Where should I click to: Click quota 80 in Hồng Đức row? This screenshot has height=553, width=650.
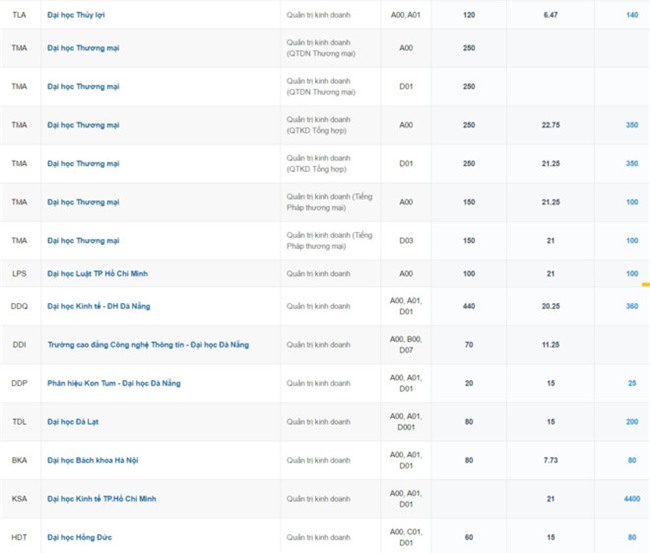click(x=632, y=537)
